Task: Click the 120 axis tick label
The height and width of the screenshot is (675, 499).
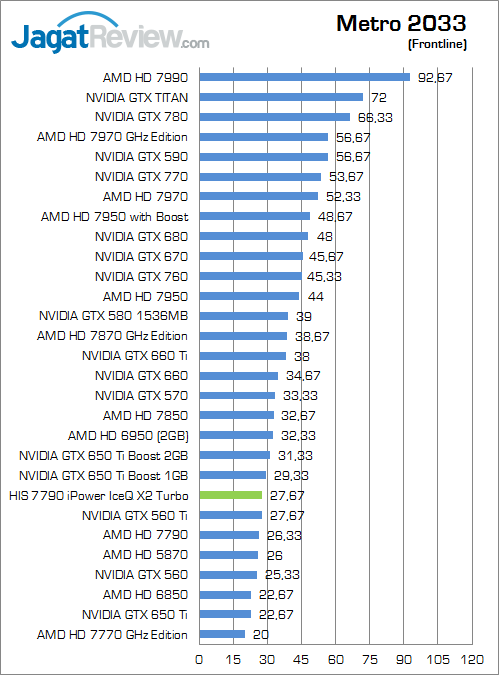Action: (x=472, y=660)
